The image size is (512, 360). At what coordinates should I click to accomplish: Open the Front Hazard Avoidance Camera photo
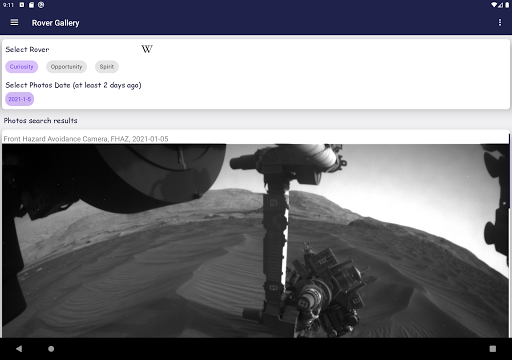coord(256,241)
